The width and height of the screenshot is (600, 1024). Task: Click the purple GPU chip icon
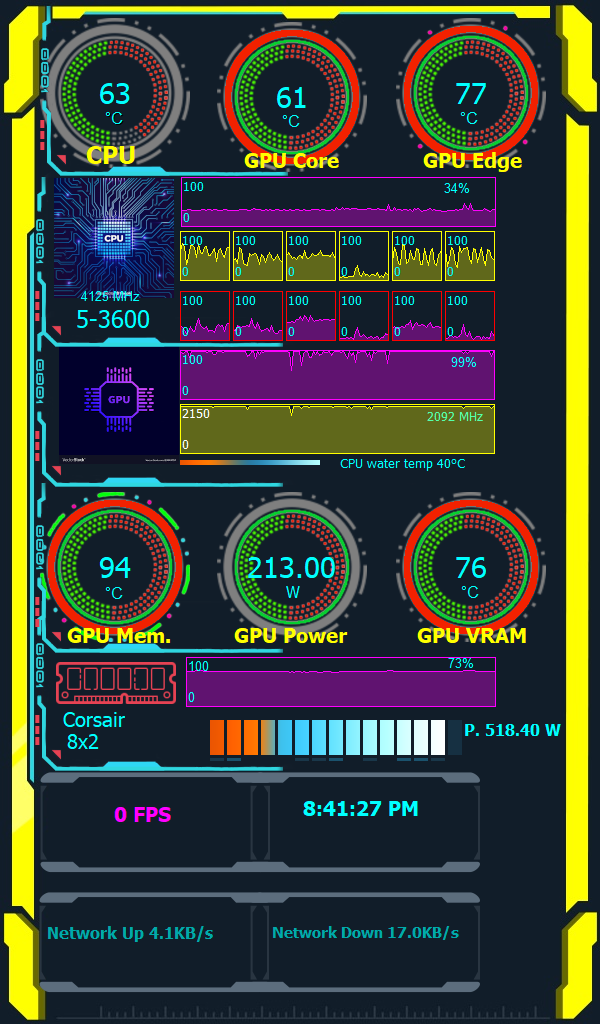(x=118, y=400)
